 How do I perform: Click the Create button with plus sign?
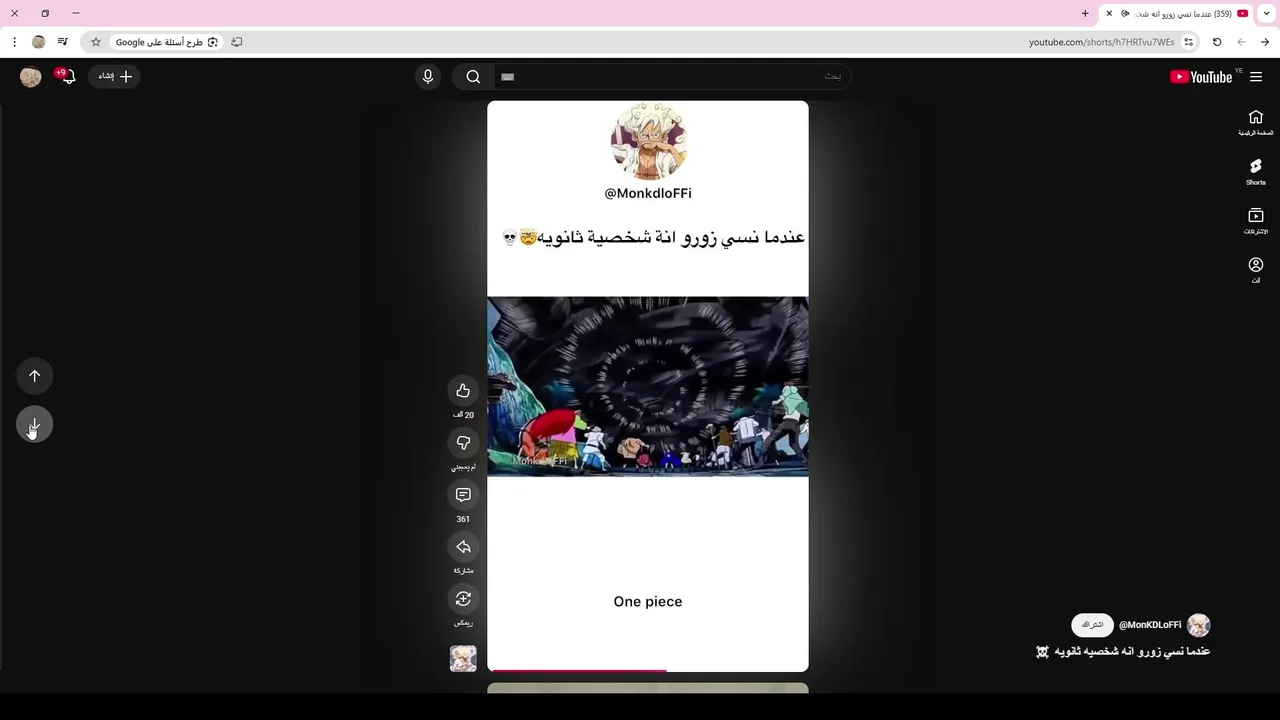point(114,76)
